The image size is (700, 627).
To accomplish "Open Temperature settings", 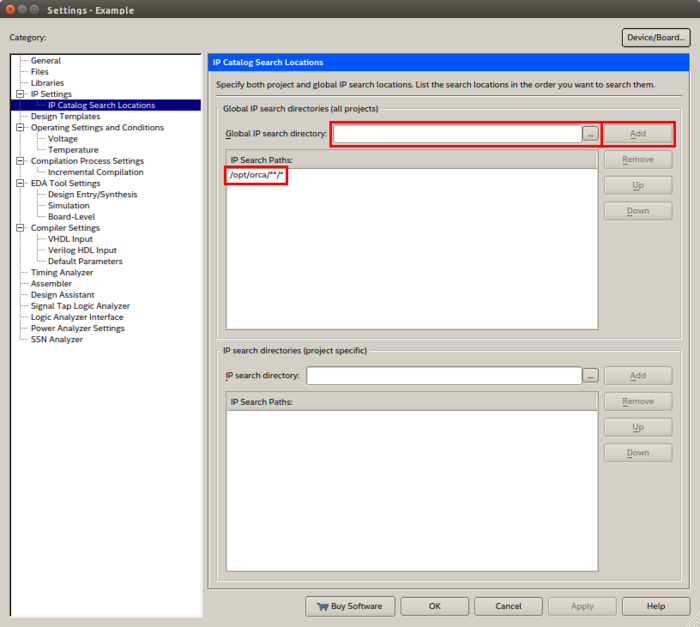I will pos(73,150).
